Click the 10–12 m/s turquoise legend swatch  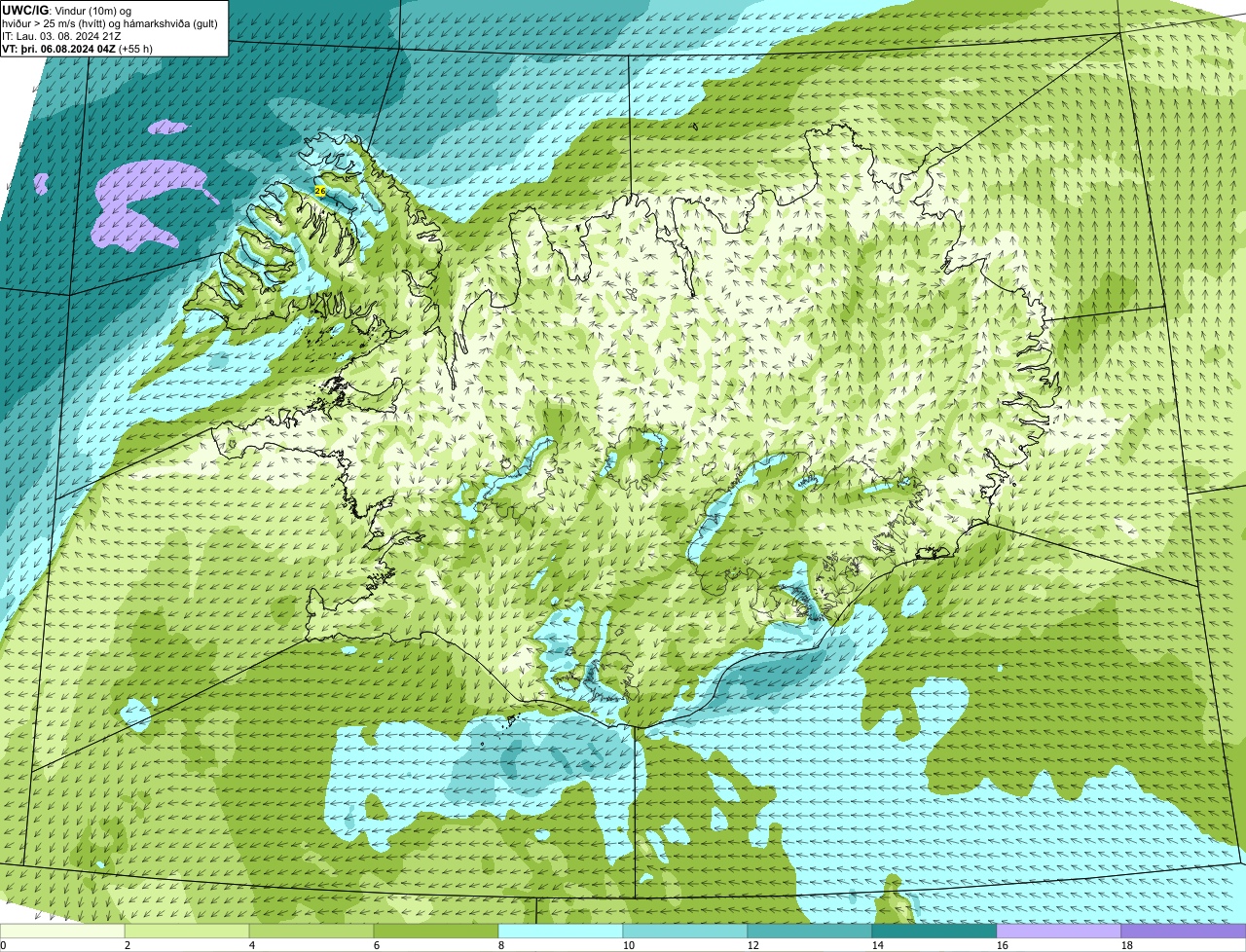pyautogui.click(x=685, y=931)
